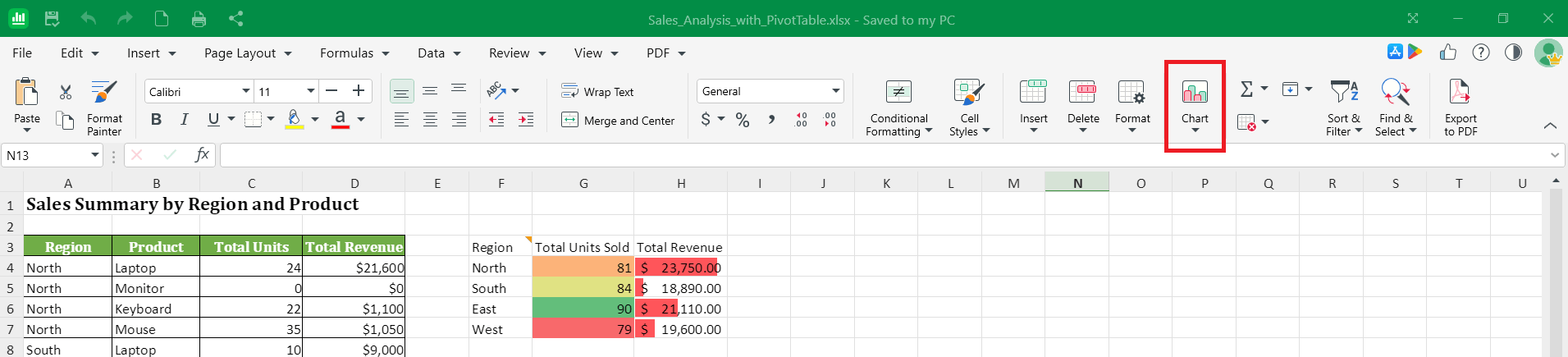This screenshot has width=1568, height=357.
Task: Open Cell Styles
Action: [969, 108]
